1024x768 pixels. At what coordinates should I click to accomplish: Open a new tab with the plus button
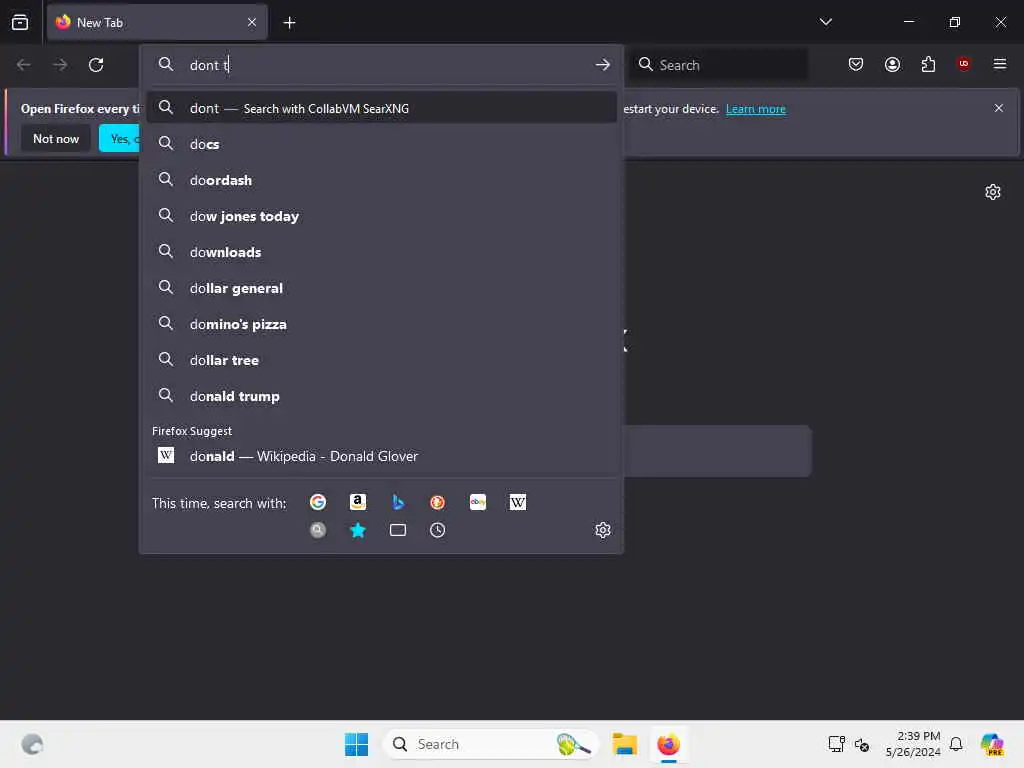click(x=289, y=23)
